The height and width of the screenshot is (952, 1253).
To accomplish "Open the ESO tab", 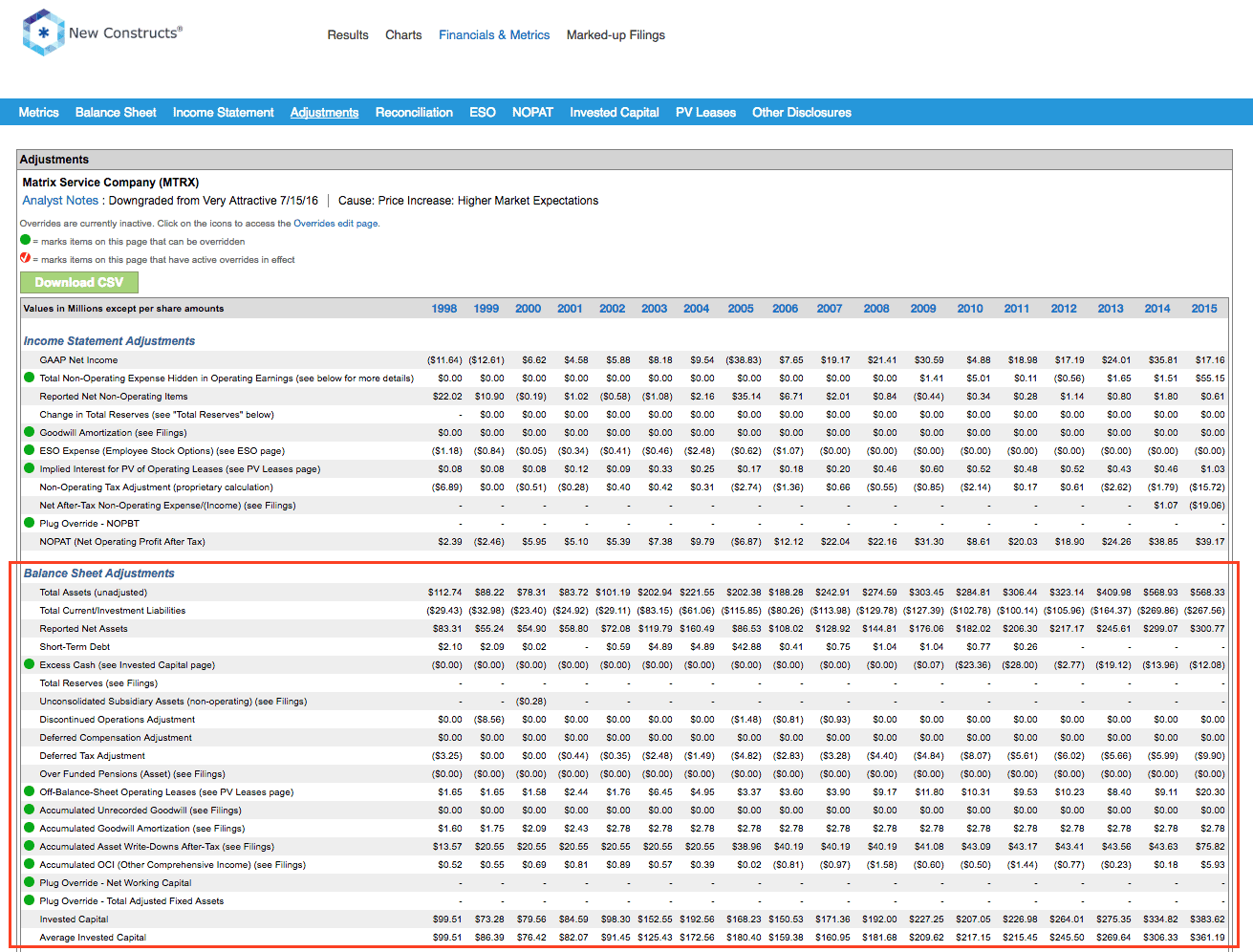I will coord(483,112).
